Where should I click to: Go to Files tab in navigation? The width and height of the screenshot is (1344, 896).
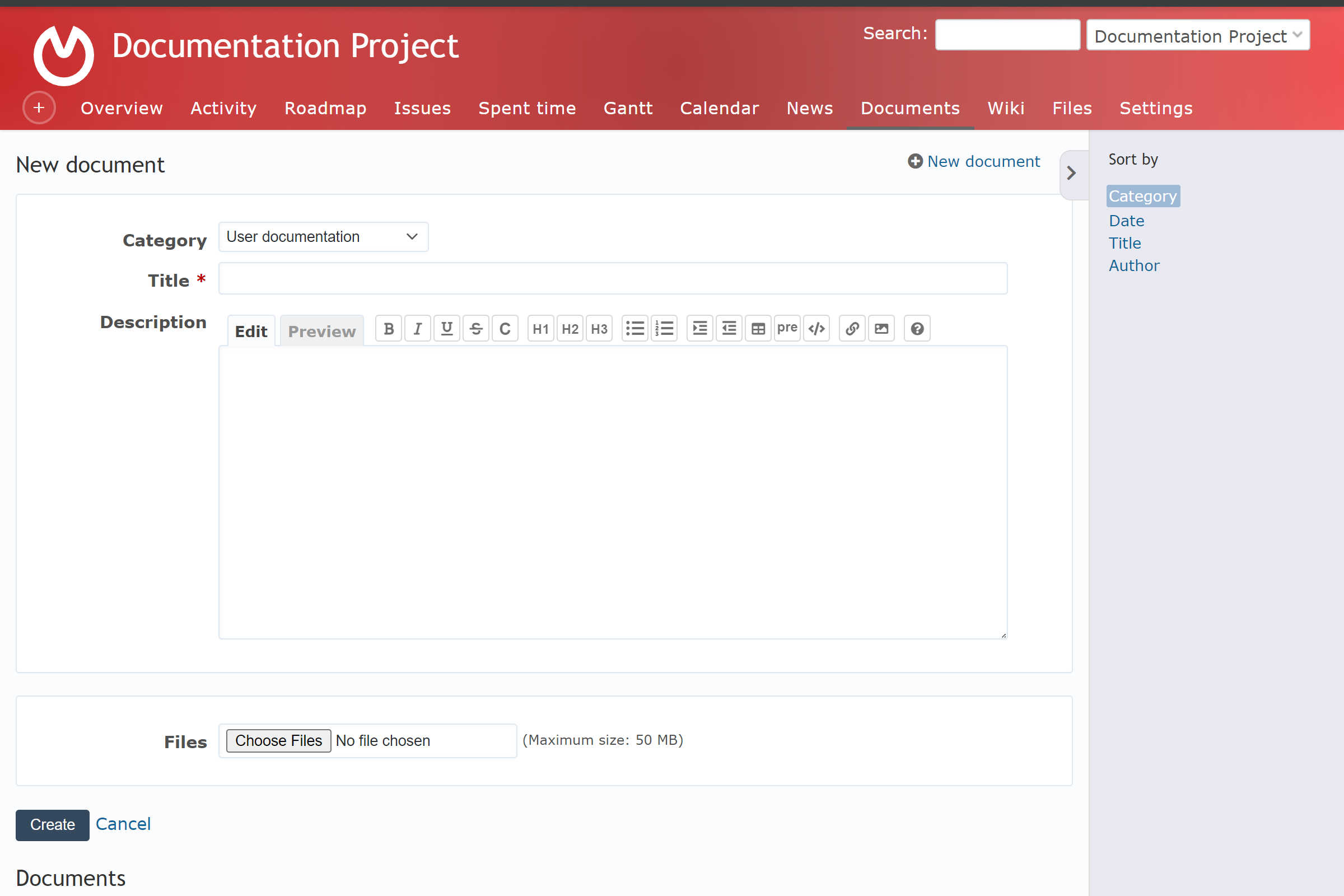click(x=1072, y=108)
